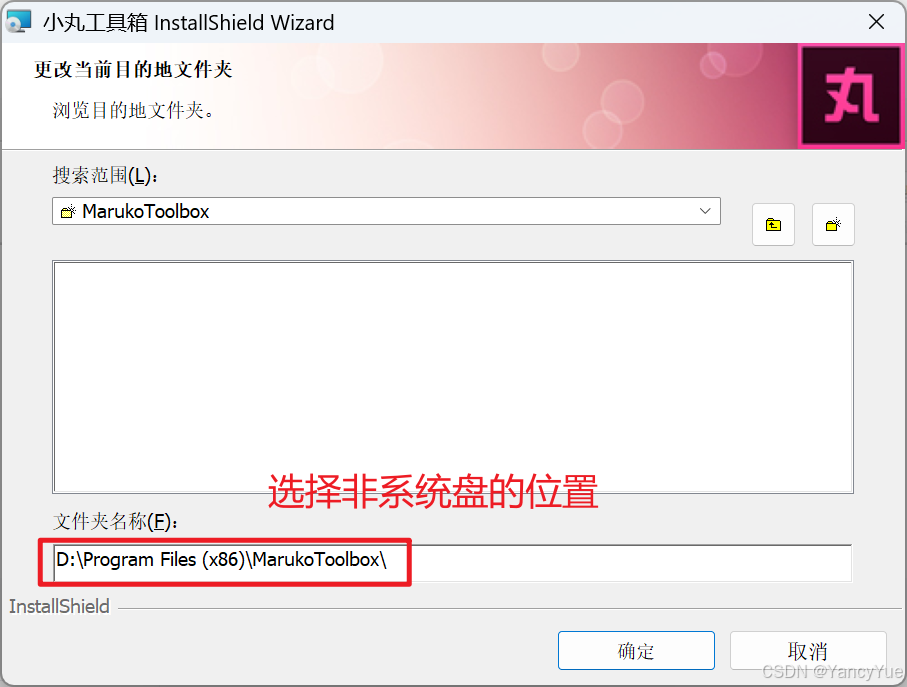Click the 文件夹名称(F) label

[115, 522]
